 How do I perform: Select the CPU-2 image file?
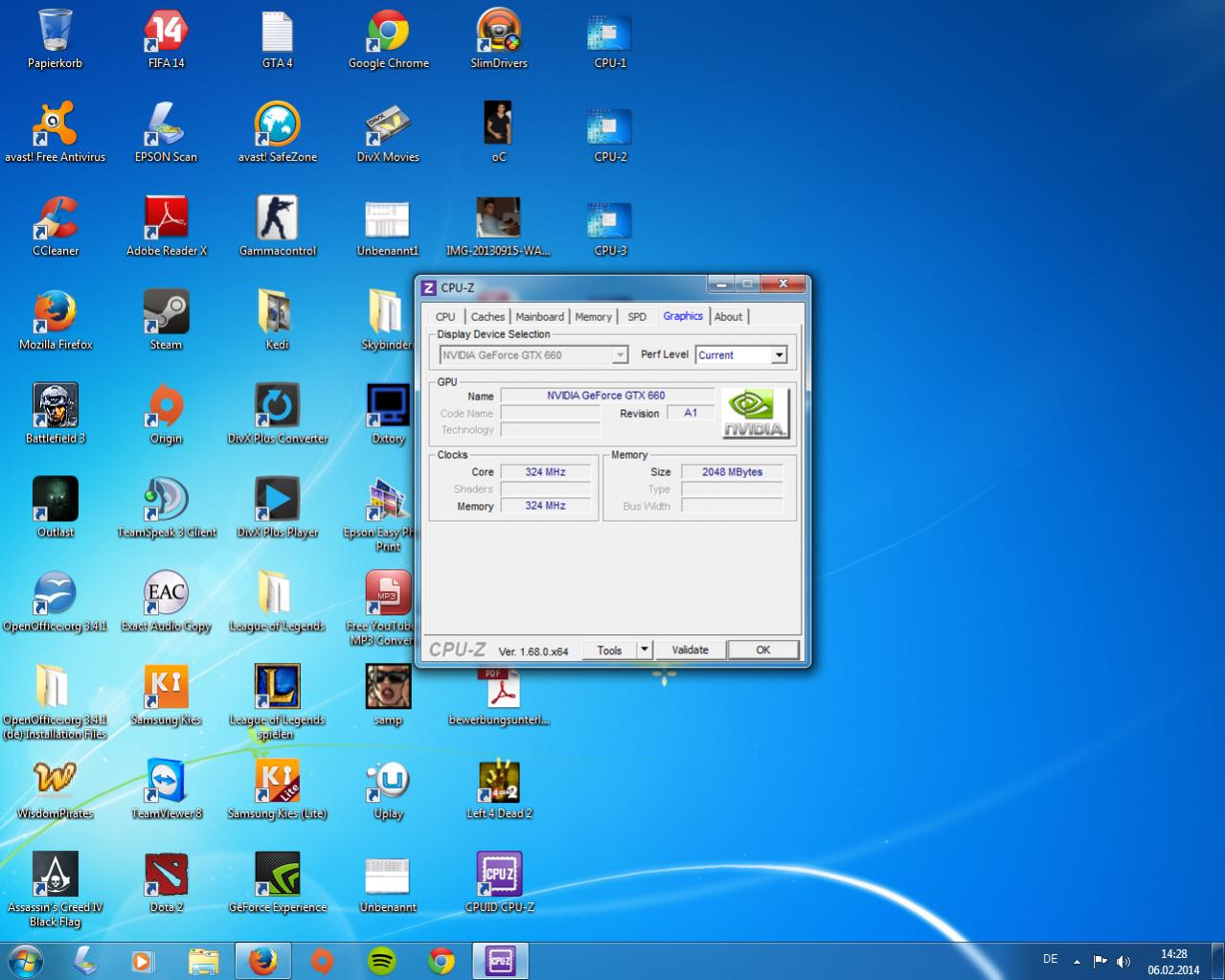(610, 133)
